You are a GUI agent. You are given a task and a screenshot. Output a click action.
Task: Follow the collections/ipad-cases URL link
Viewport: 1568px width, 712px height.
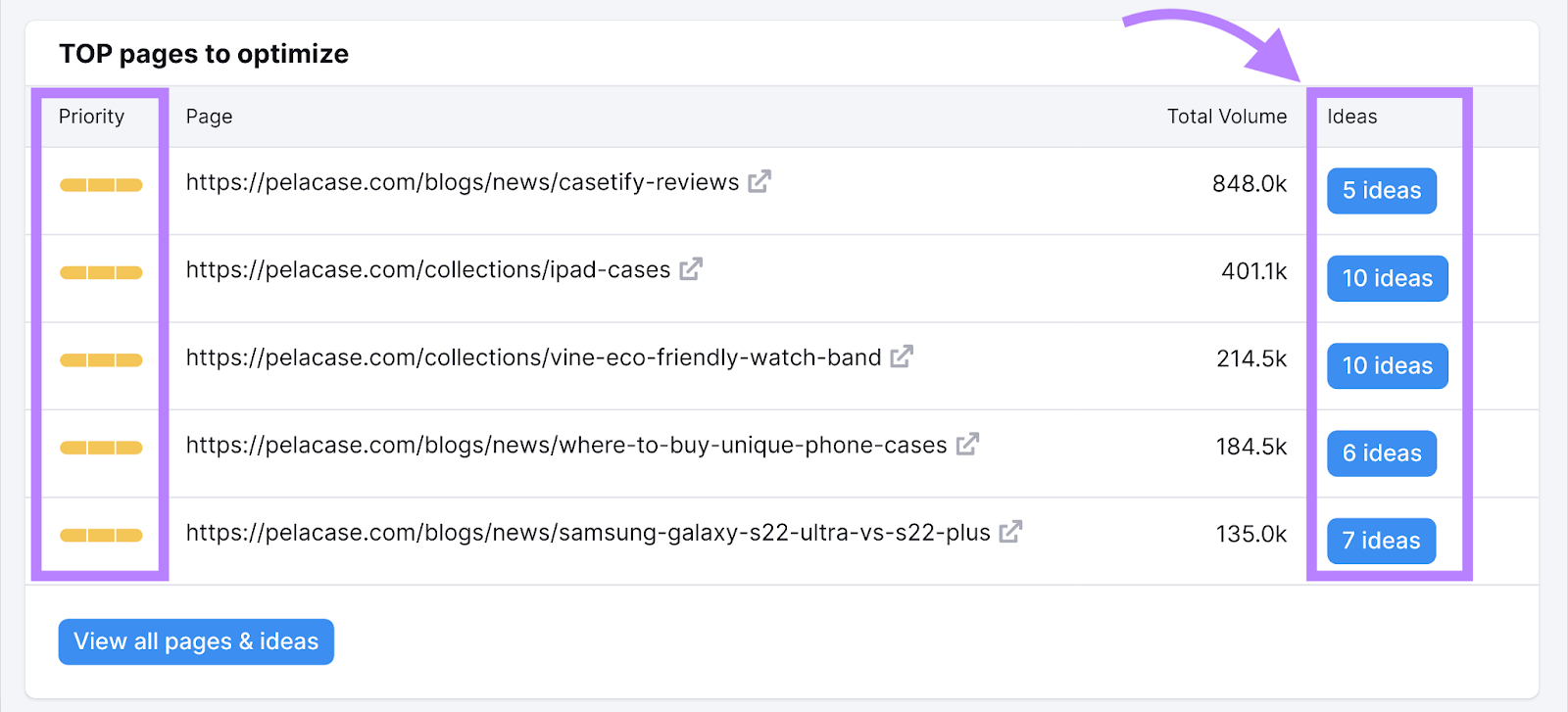click(427, 270)
